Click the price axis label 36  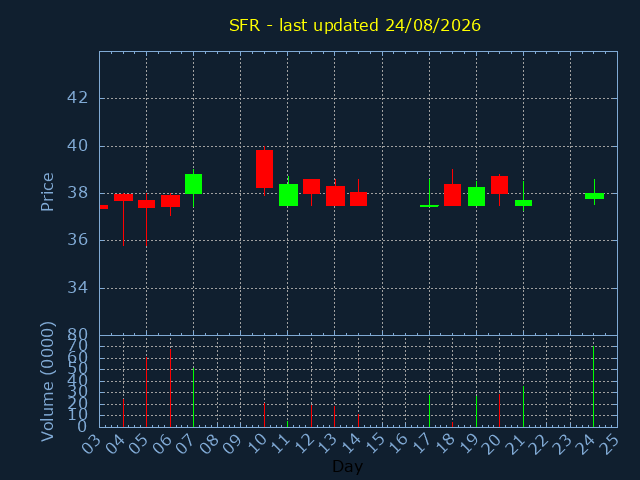tap(77, 240)
